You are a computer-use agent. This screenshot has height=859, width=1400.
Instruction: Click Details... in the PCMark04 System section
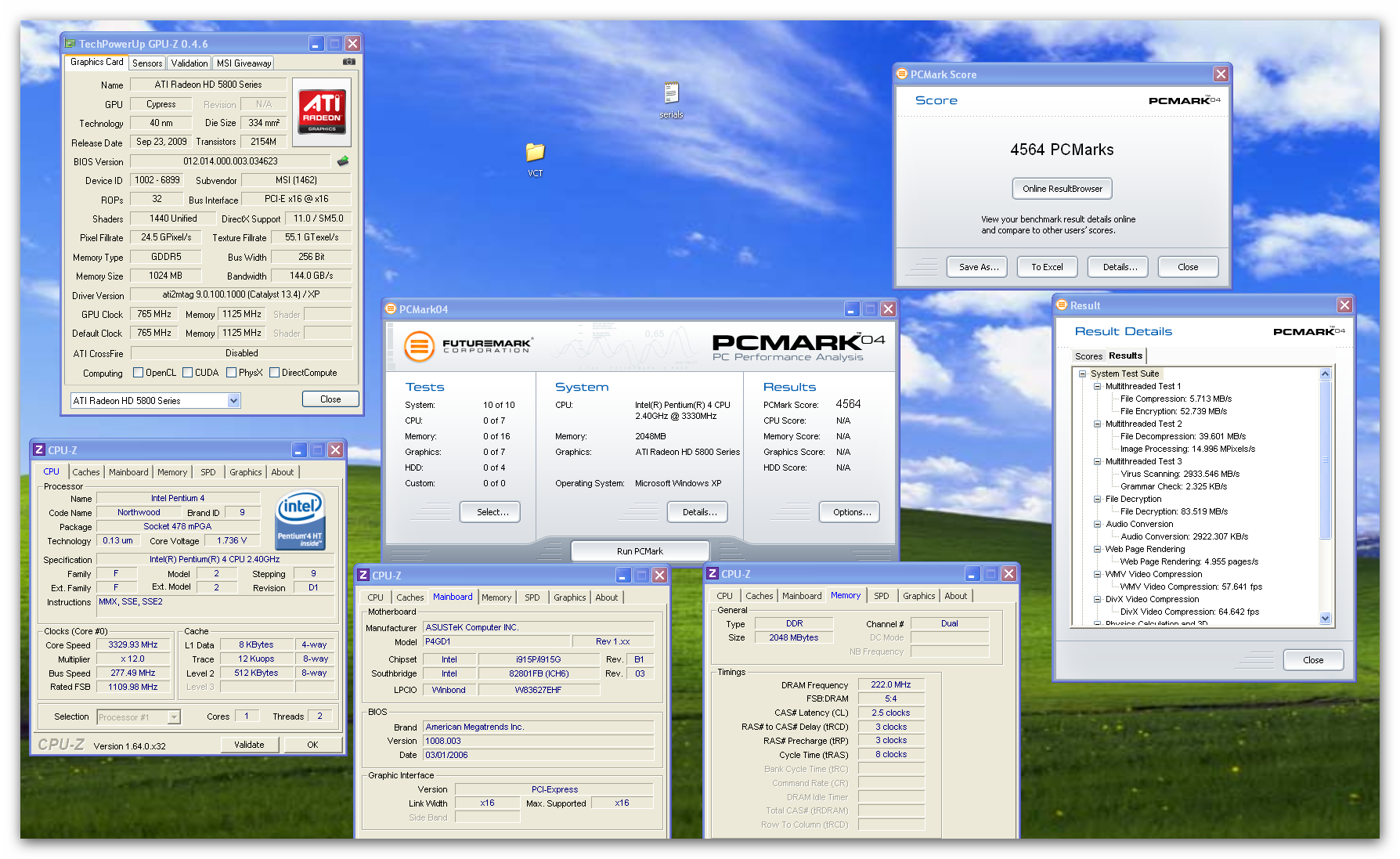[699, 512]
